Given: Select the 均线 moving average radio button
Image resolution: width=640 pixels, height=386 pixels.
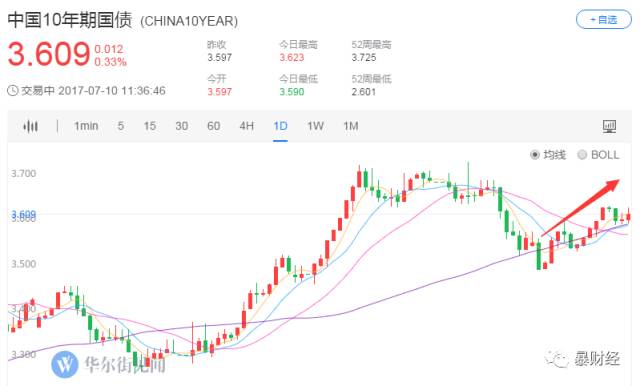Looking at the screenshot, I should click(x=535, y=155).
